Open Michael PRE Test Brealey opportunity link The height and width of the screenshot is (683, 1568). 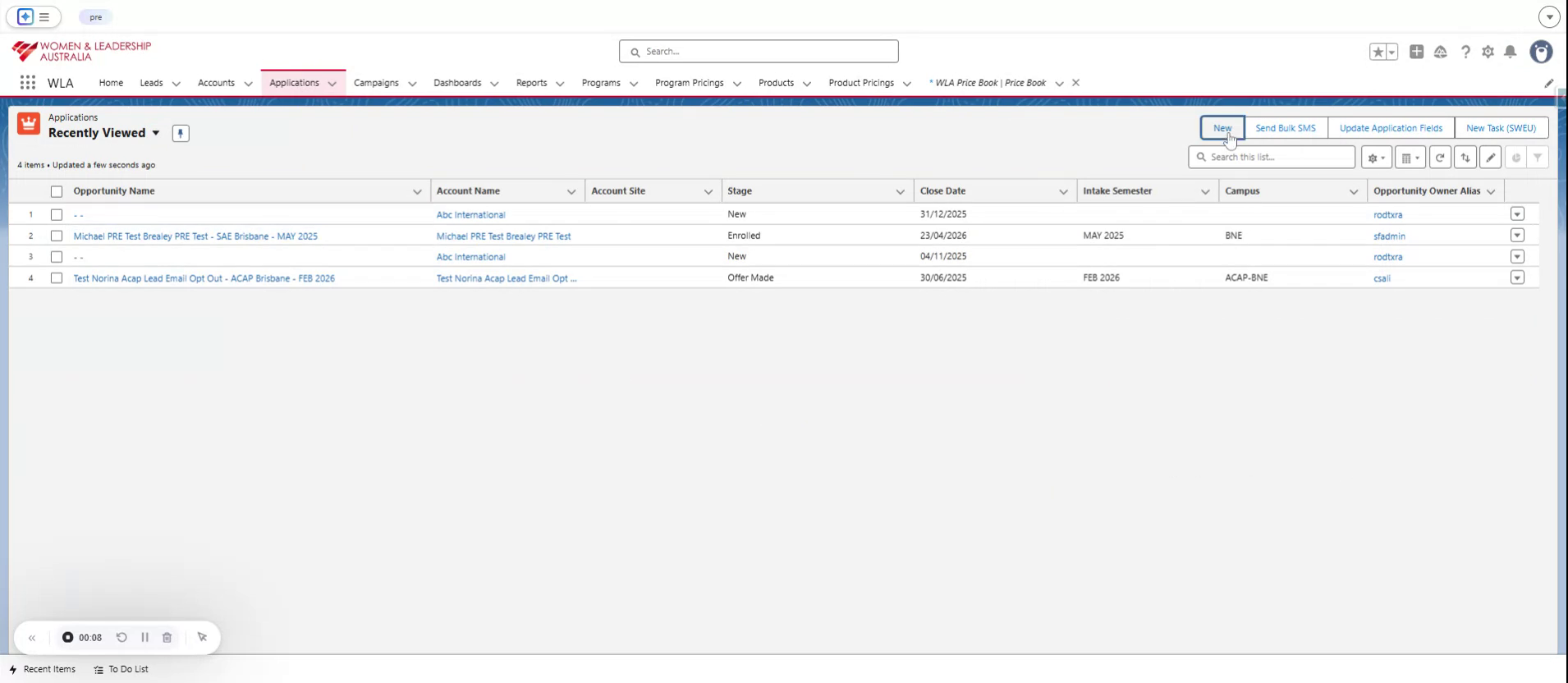195,236
